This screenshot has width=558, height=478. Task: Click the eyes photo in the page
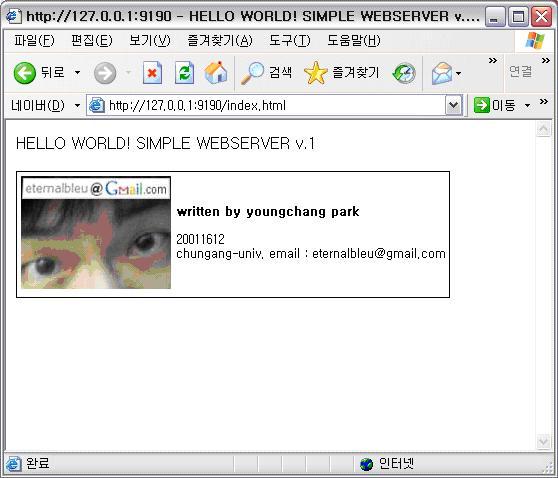coord(96,244)
